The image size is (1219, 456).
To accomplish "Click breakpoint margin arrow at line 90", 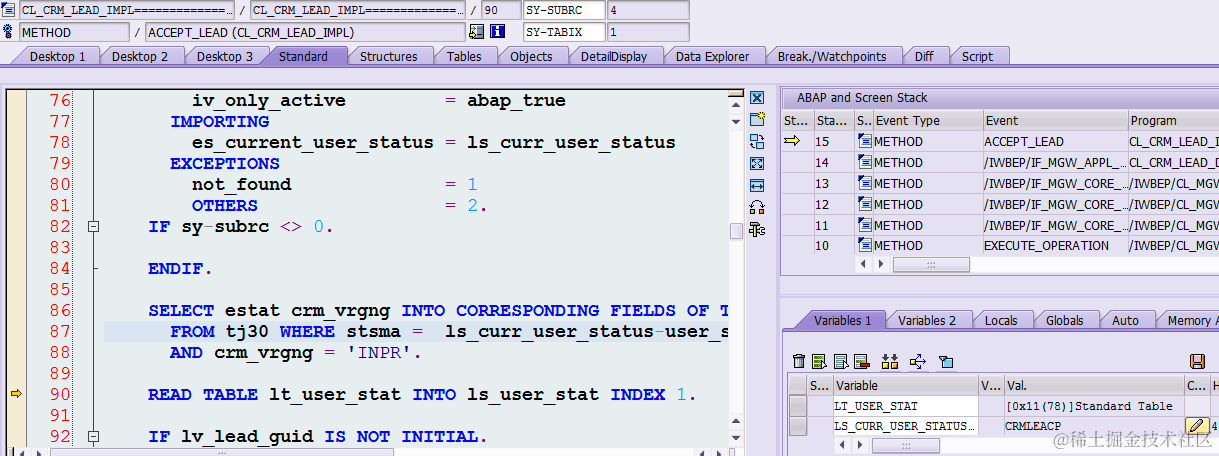I will click(16, 394).
